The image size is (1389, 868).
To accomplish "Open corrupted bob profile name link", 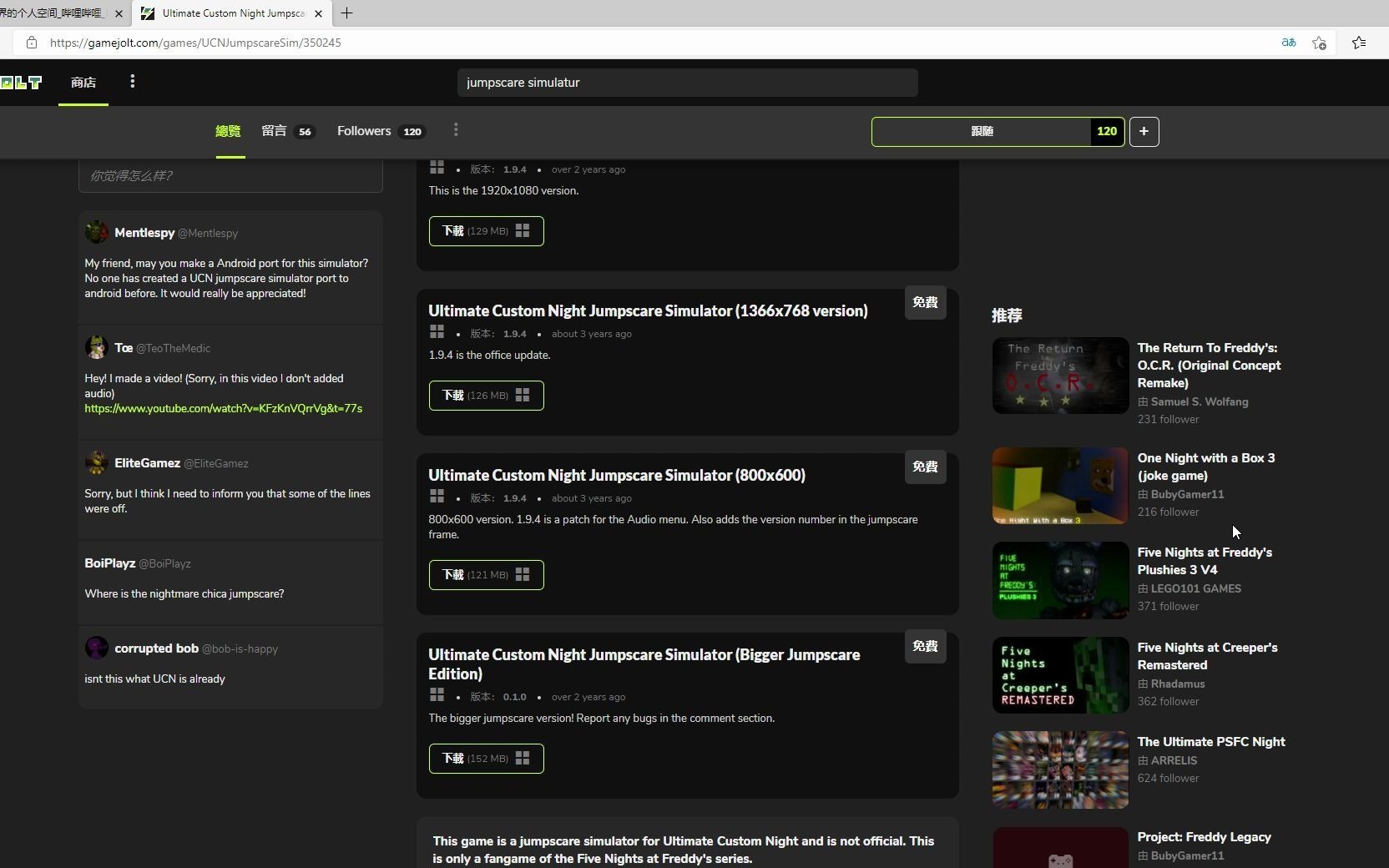I will (x=156, y=648).
